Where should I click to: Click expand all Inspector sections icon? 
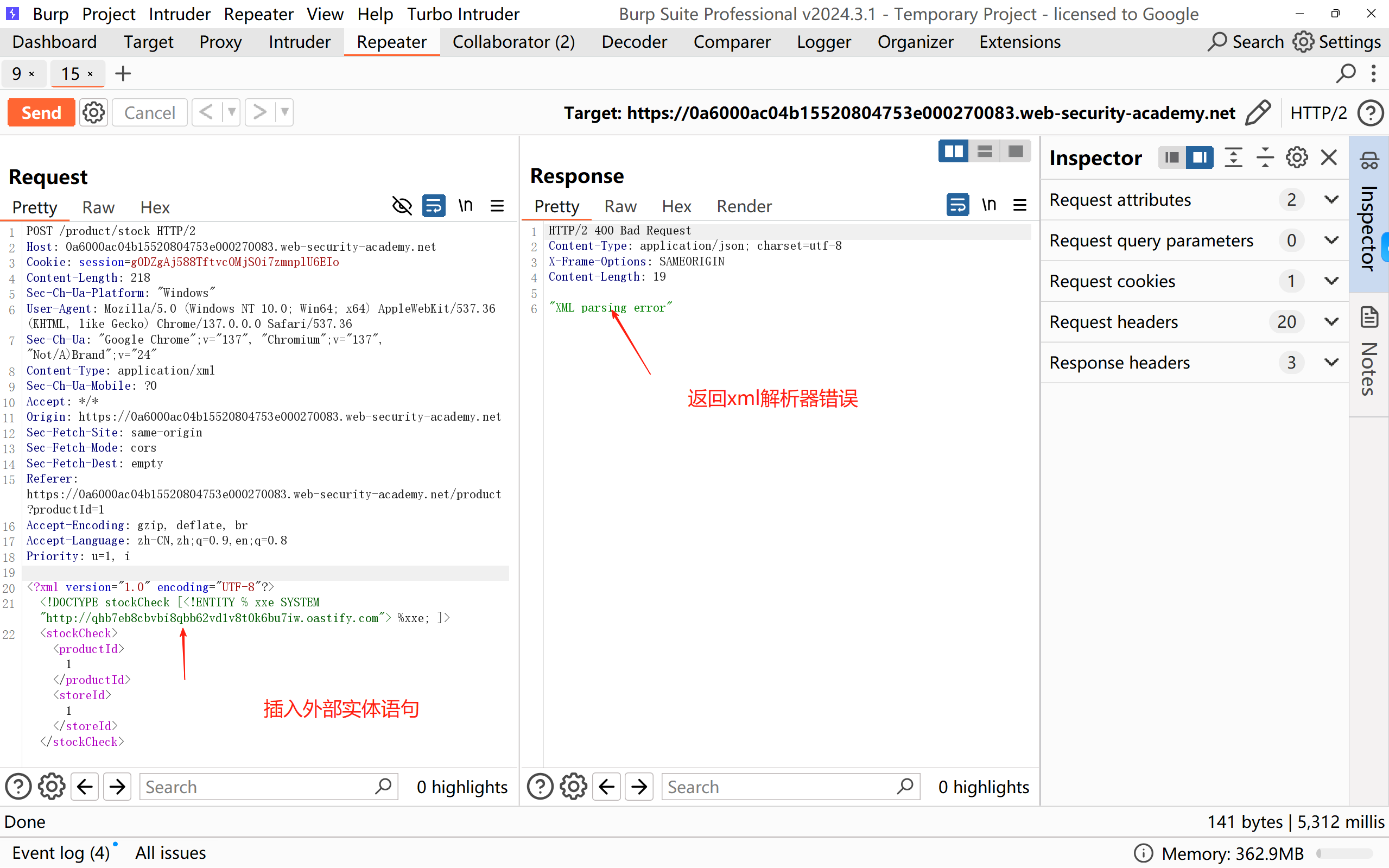pyautogui.click(x=1233, y=158)
